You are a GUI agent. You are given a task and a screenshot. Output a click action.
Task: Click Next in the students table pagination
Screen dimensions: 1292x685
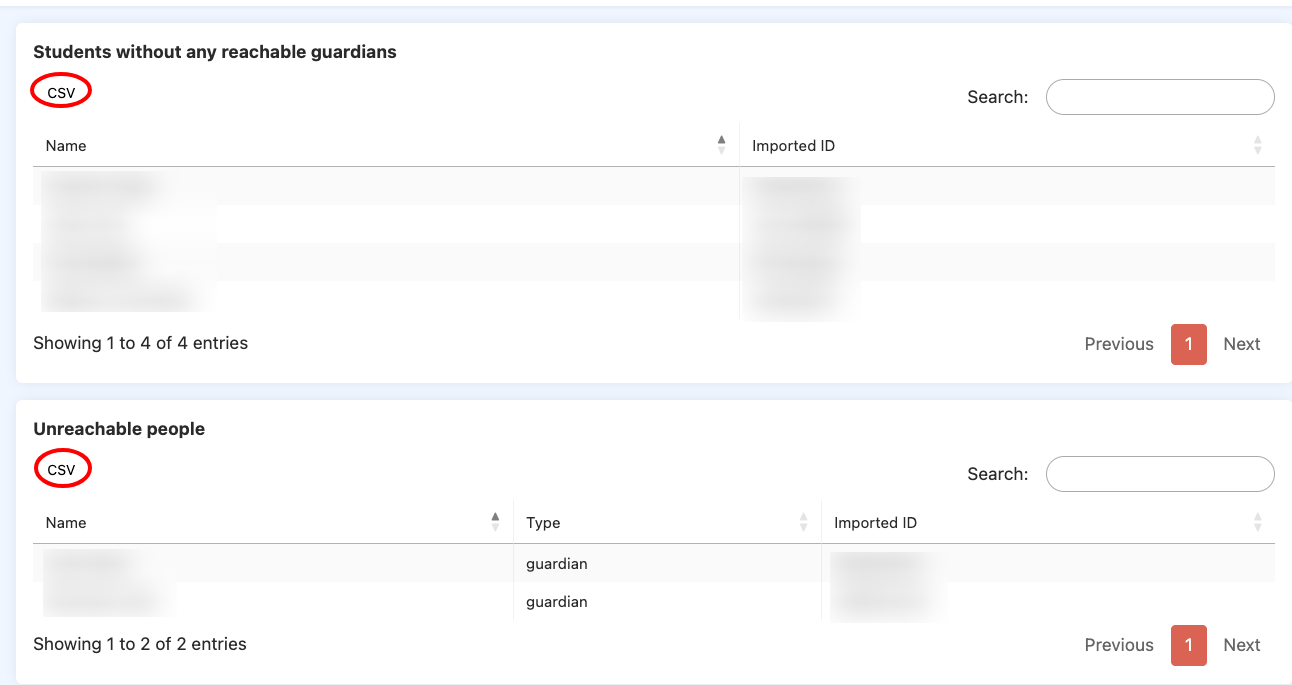(1241, 344)
